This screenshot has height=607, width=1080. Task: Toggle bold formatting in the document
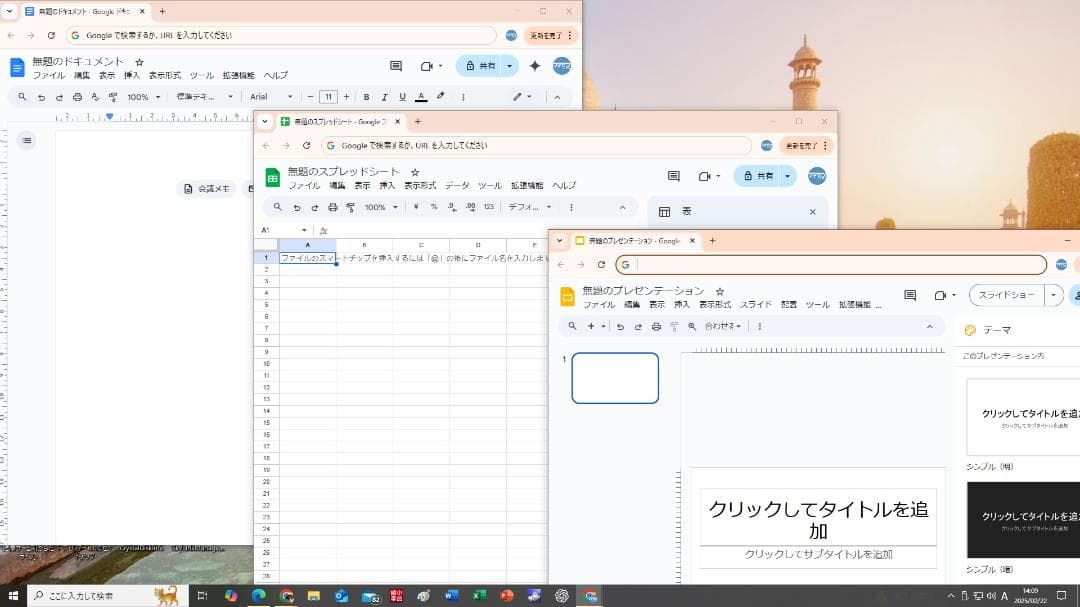pyautogui.click(x=365, y=97)
